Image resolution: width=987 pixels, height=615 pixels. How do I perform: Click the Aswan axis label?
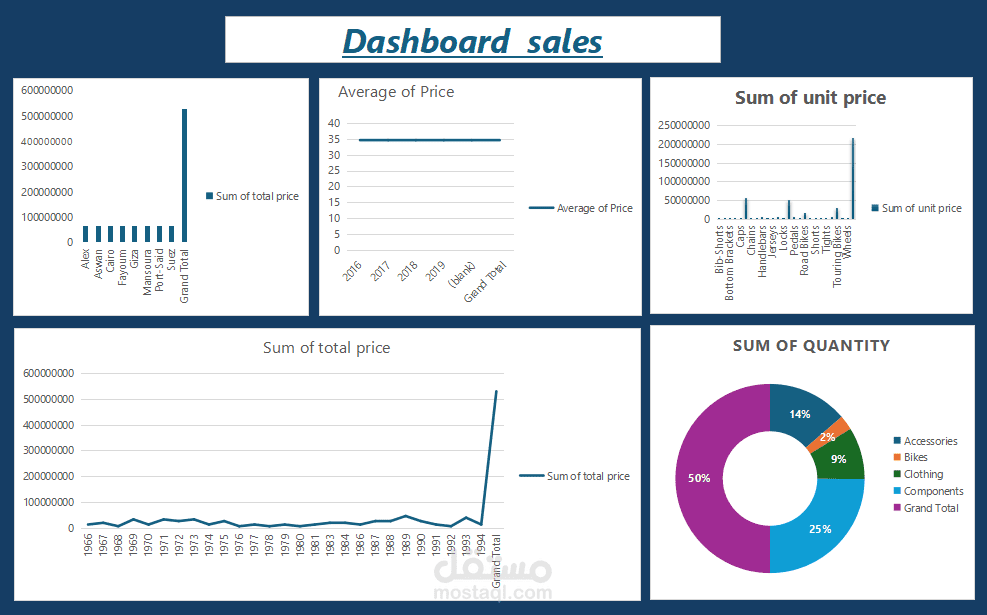98,264
